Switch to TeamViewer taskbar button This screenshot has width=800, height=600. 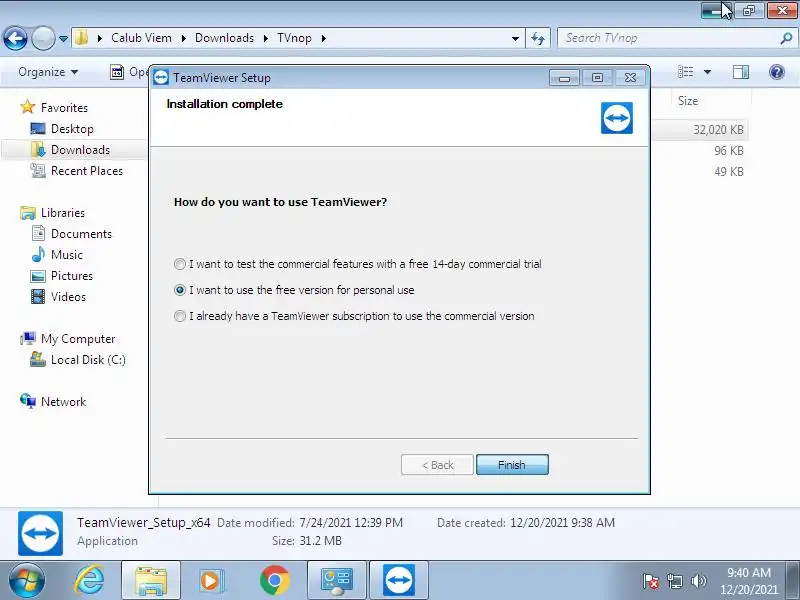399,580
